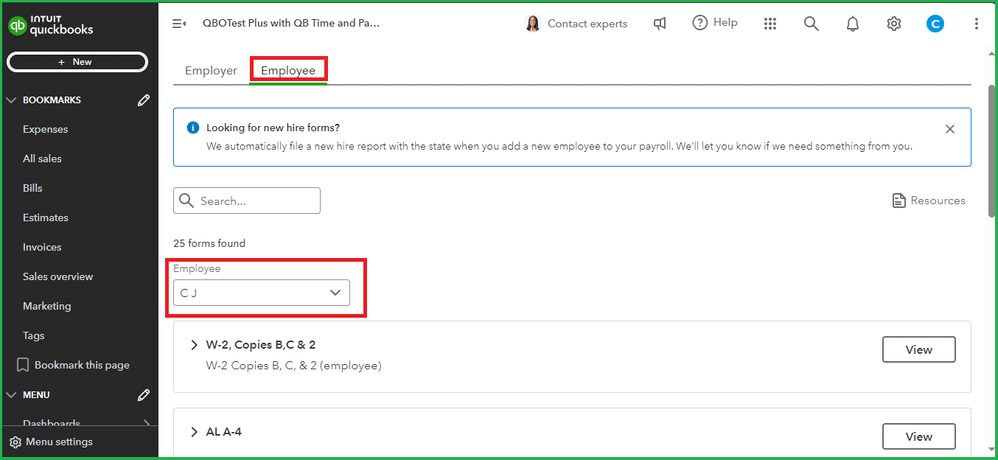
Task: Open the Resources link
Action: point(928,201)
